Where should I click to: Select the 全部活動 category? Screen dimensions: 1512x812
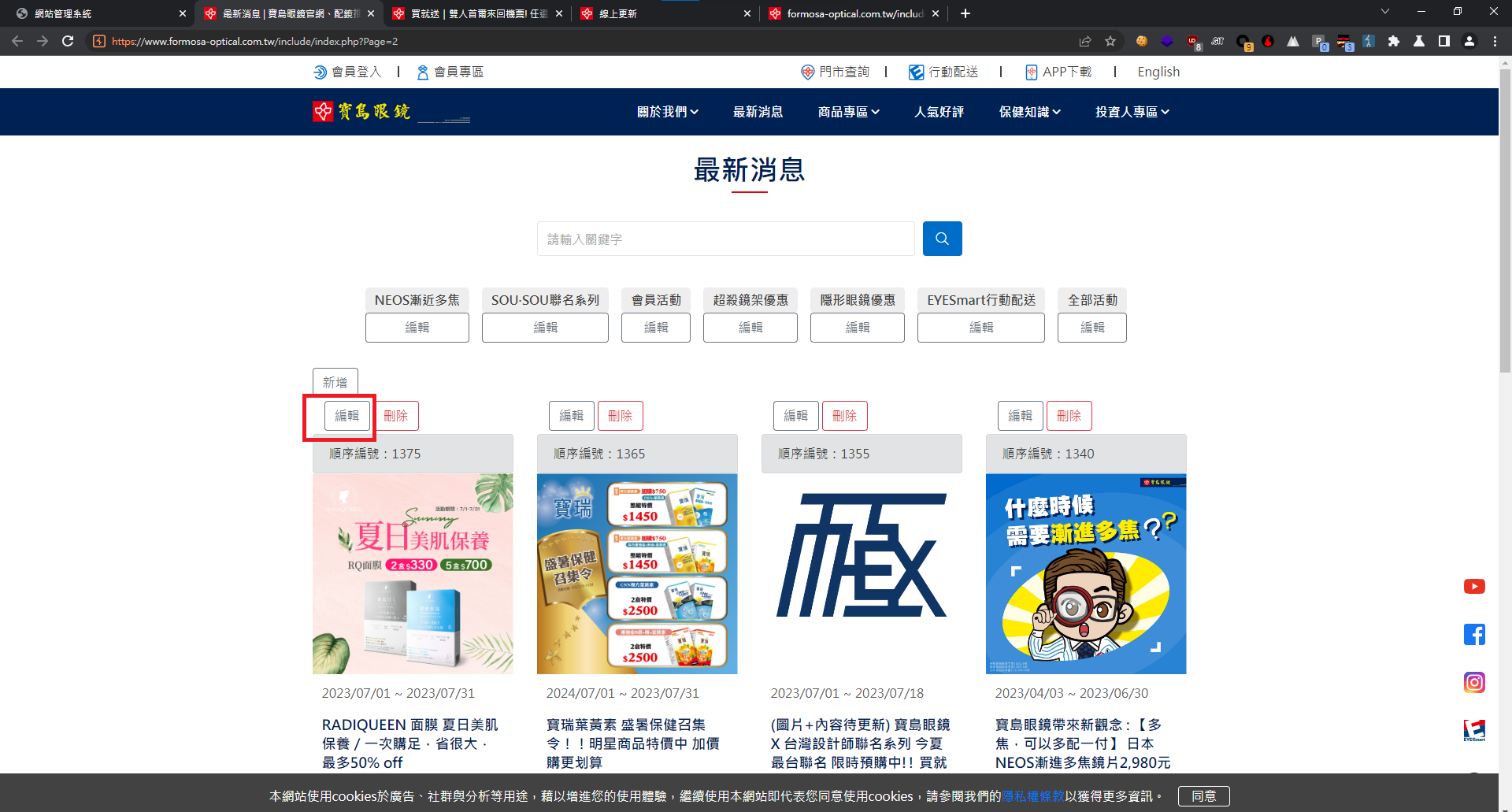1092,300
